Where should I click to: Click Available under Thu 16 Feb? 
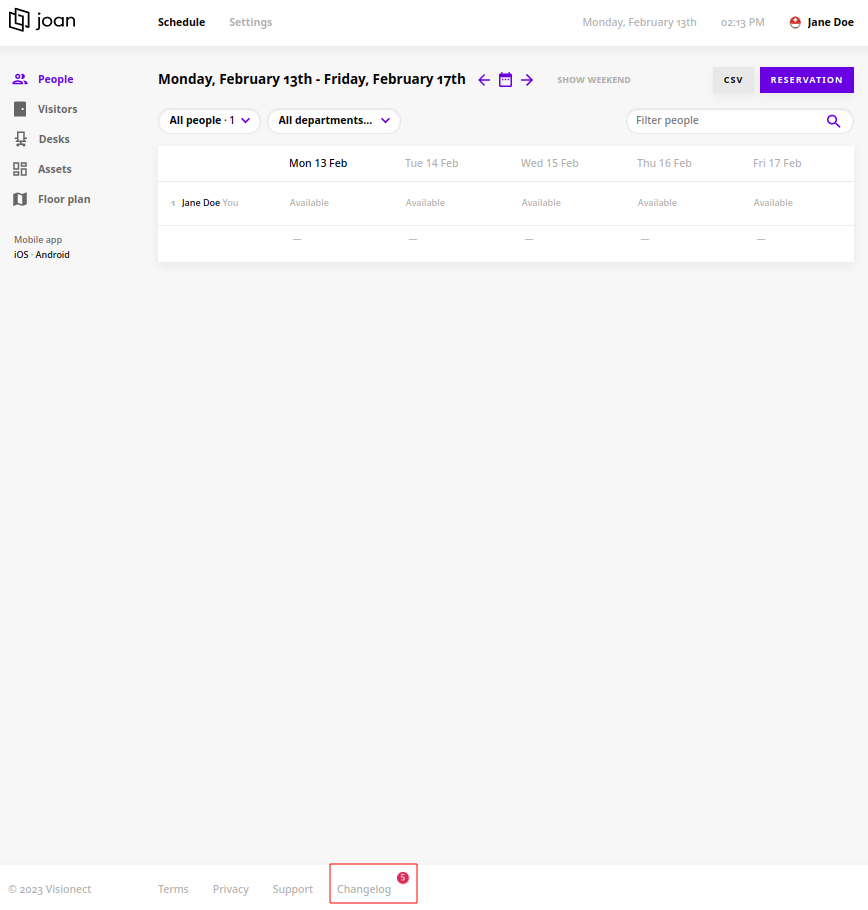tap(657, 203)
